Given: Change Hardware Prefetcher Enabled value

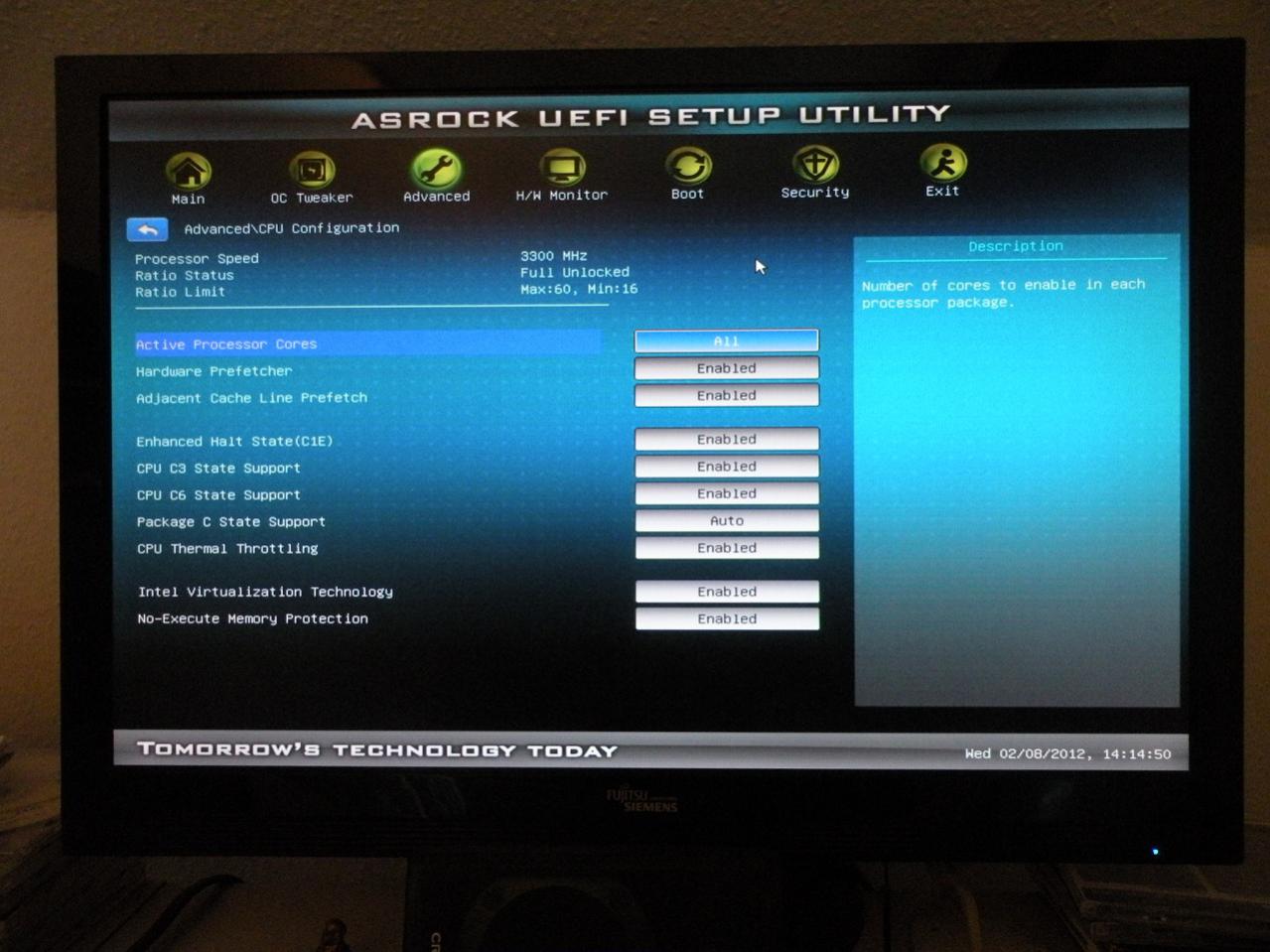Looking at the screenshot, I should (x=727, y=368).
